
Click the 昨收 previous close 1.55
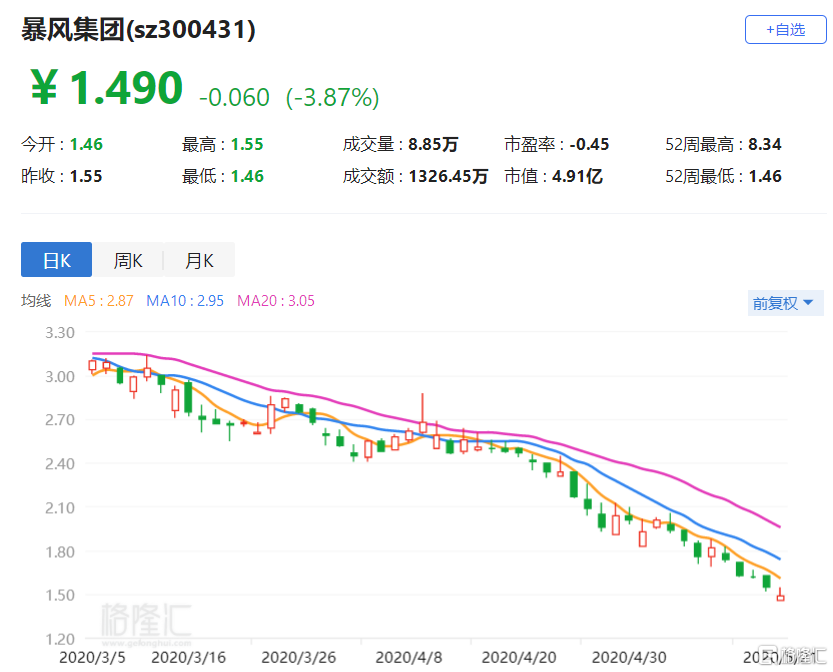(86, 176)
